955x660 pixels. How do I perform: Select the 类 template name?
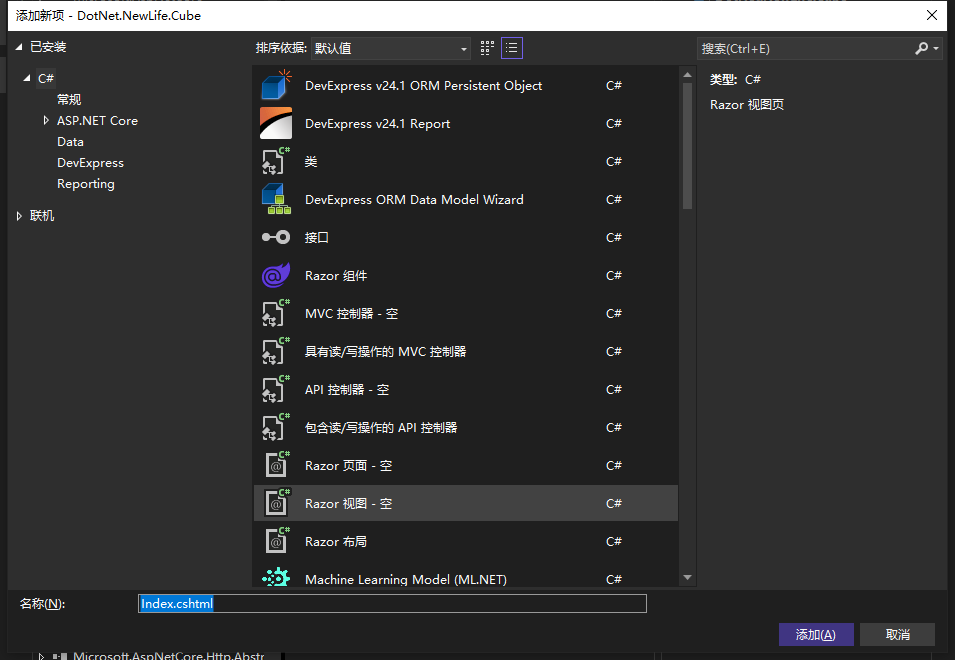[311, 161]
